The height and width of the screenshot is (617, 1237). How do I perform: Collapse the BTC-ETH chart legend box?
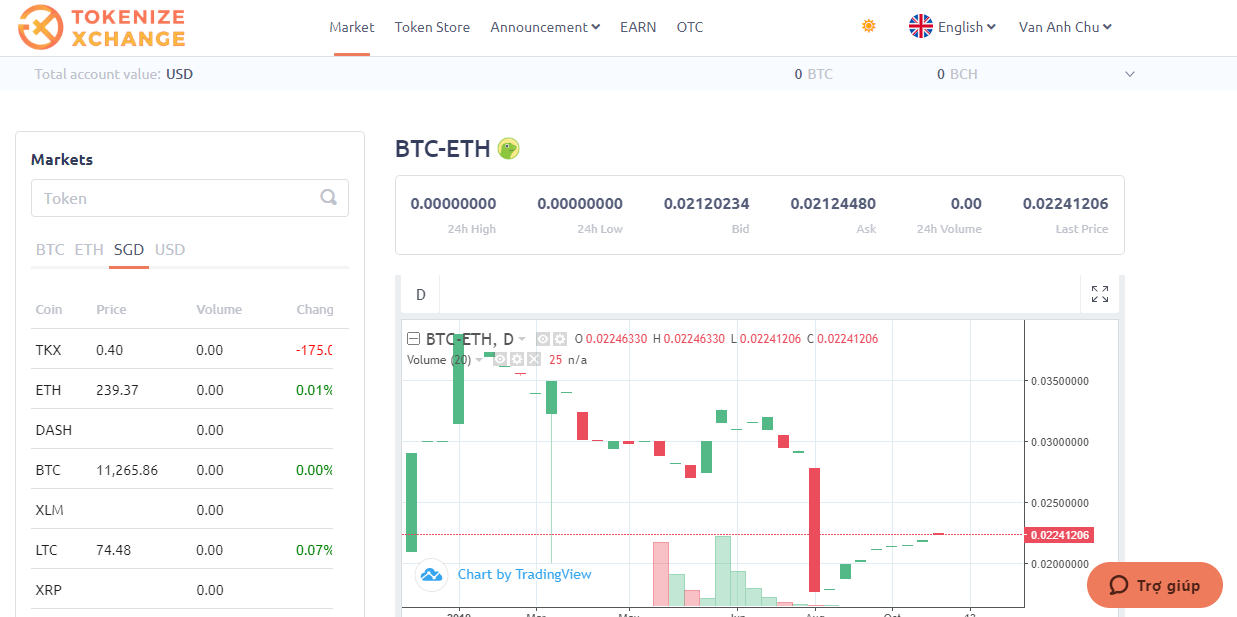413,339
